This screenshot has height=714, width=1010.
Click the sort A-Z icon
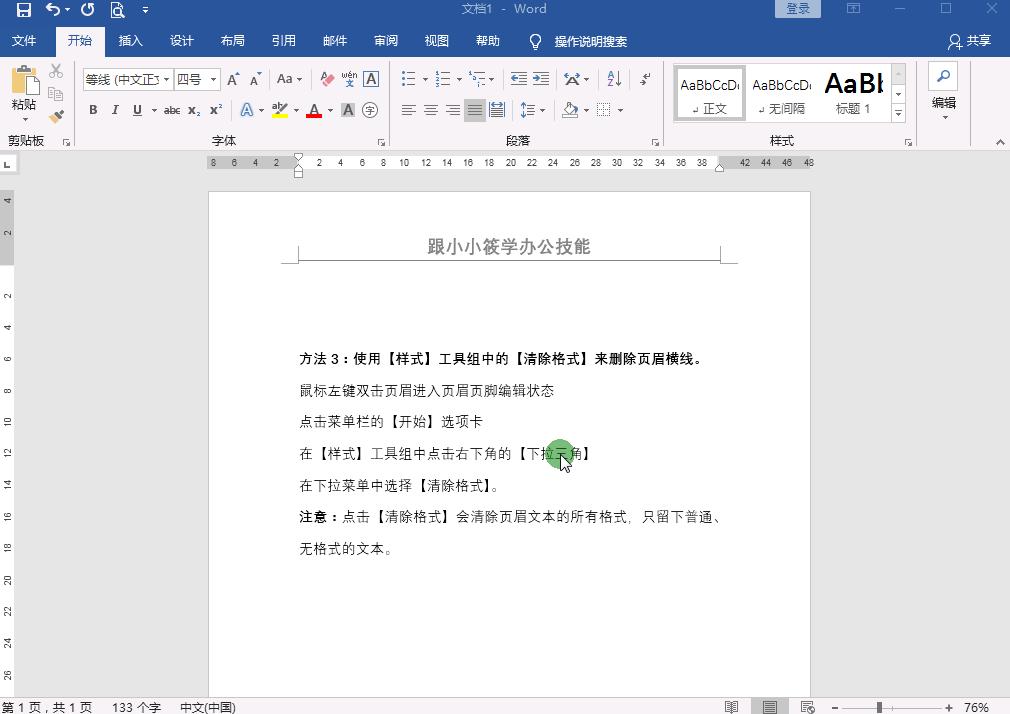point(612,78)
